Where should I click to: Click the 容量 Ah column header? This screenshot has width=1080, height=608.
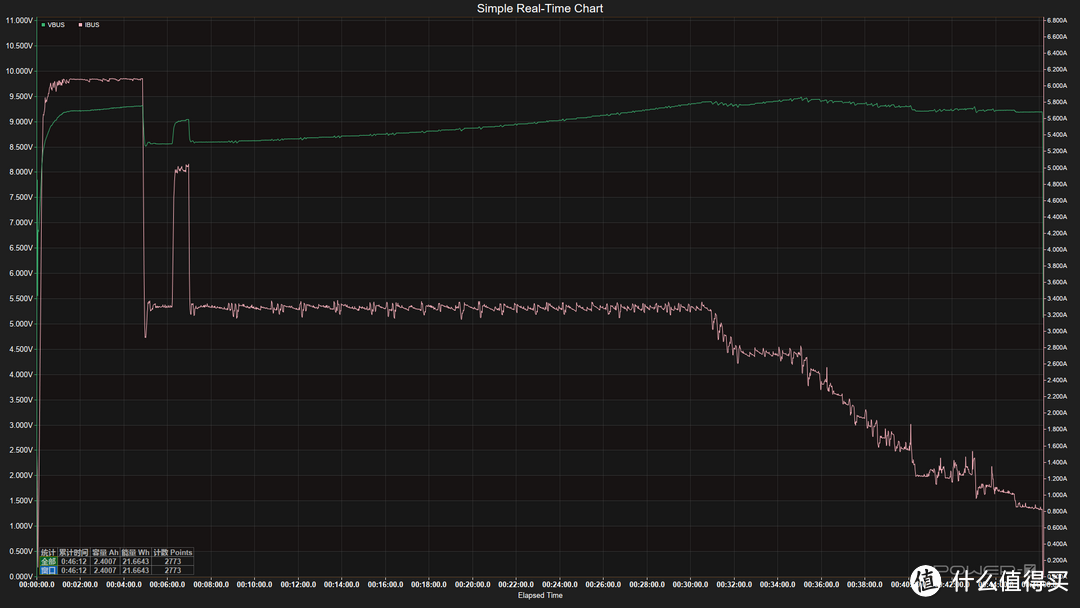(x=105, y=552)
